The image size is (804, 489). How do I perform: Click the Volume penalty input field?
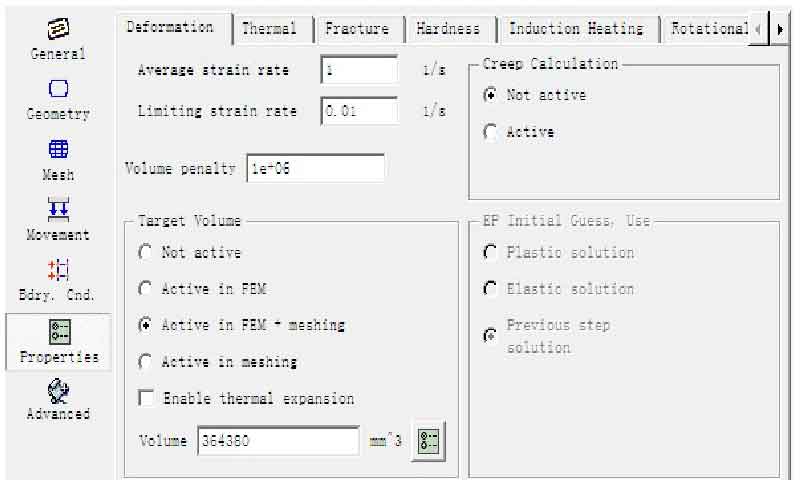point(315,168)
